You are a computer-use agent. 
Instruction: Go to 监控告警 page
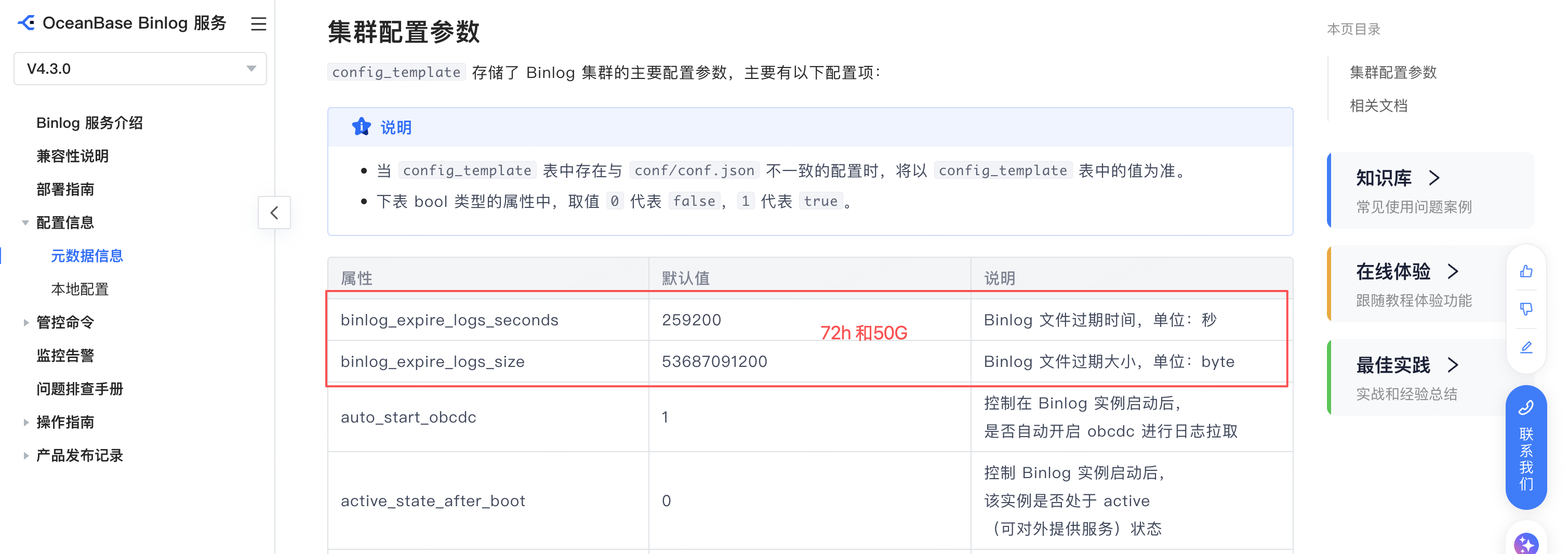pyautogui.click(x=65, y=355)
